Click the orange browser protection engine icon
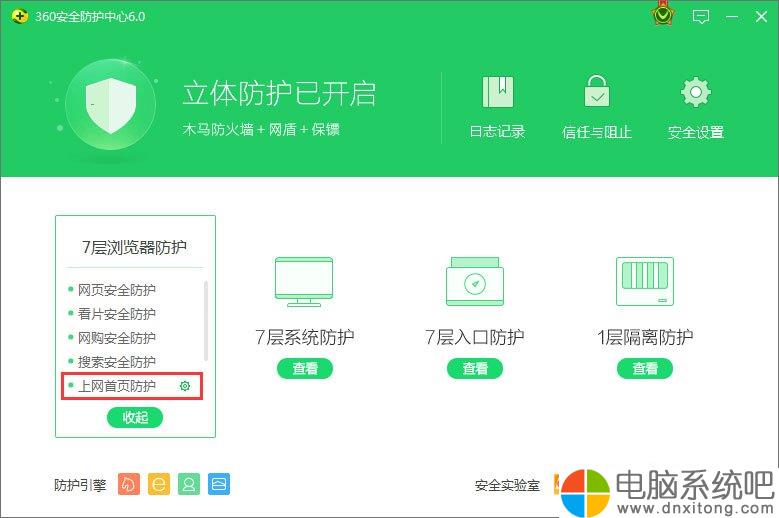779x518 pixels. (x=158, y=484)
